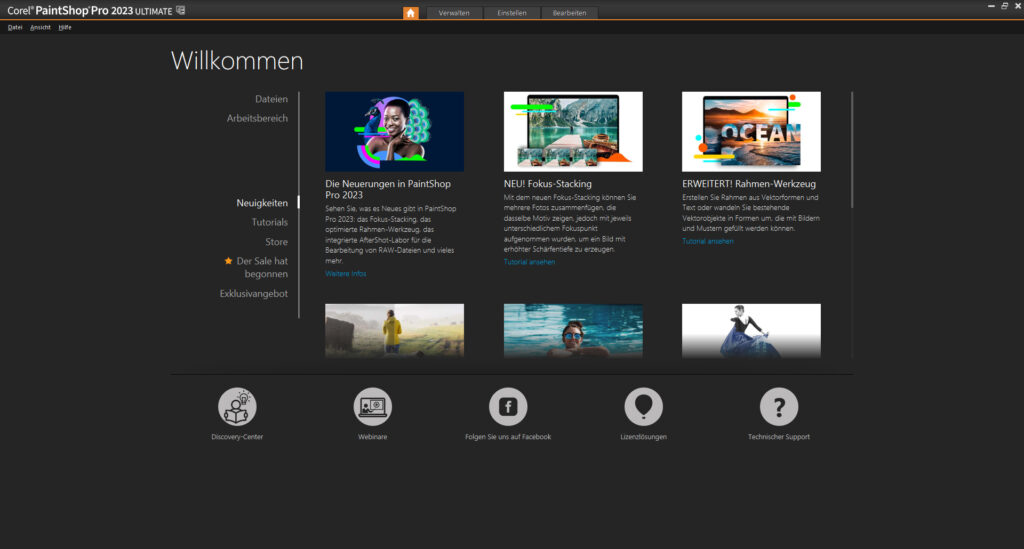The width and height of the screenshot is (1024, 549).
Task: Click the orange star next to Sale
Action: tap(228, 260)
